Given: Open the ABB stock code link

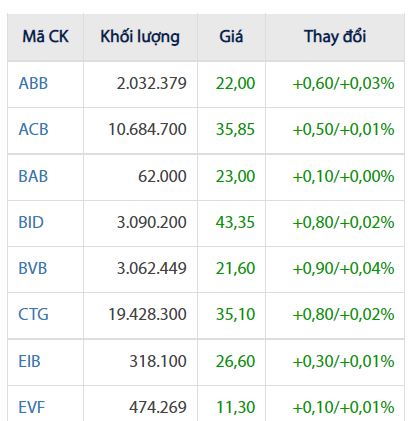Looking at the screenshot, I should (x=33, y=83).
